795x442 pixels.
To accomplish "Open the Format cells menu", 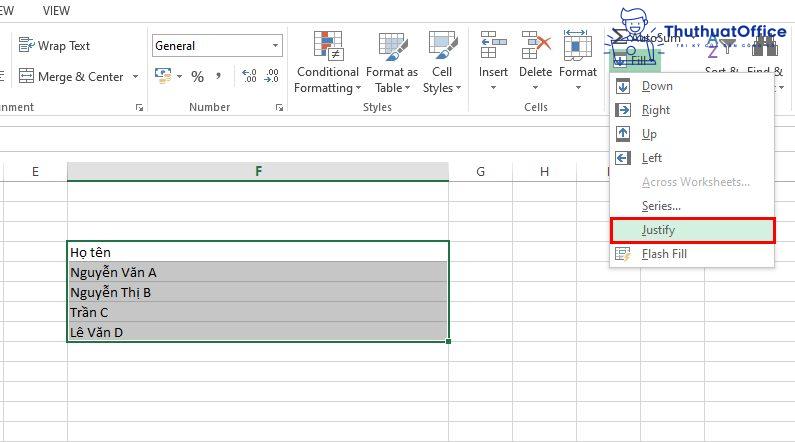I will pos(577,61).
